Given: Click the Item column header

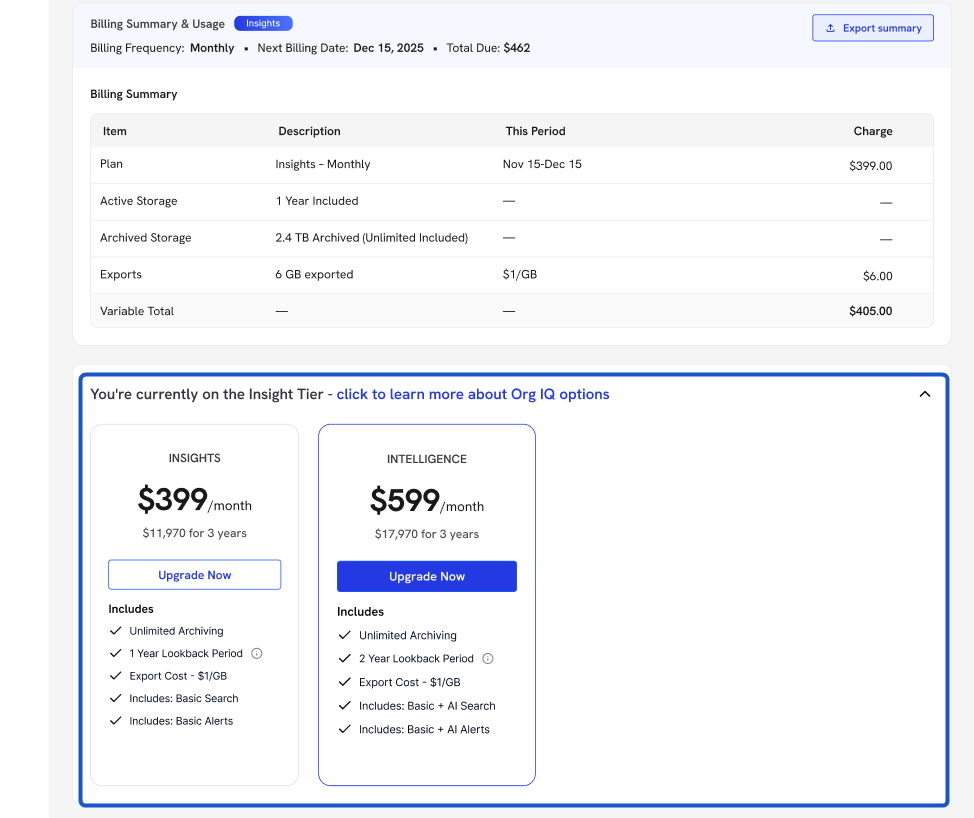Looking at the screenshot, I should 114,131.
